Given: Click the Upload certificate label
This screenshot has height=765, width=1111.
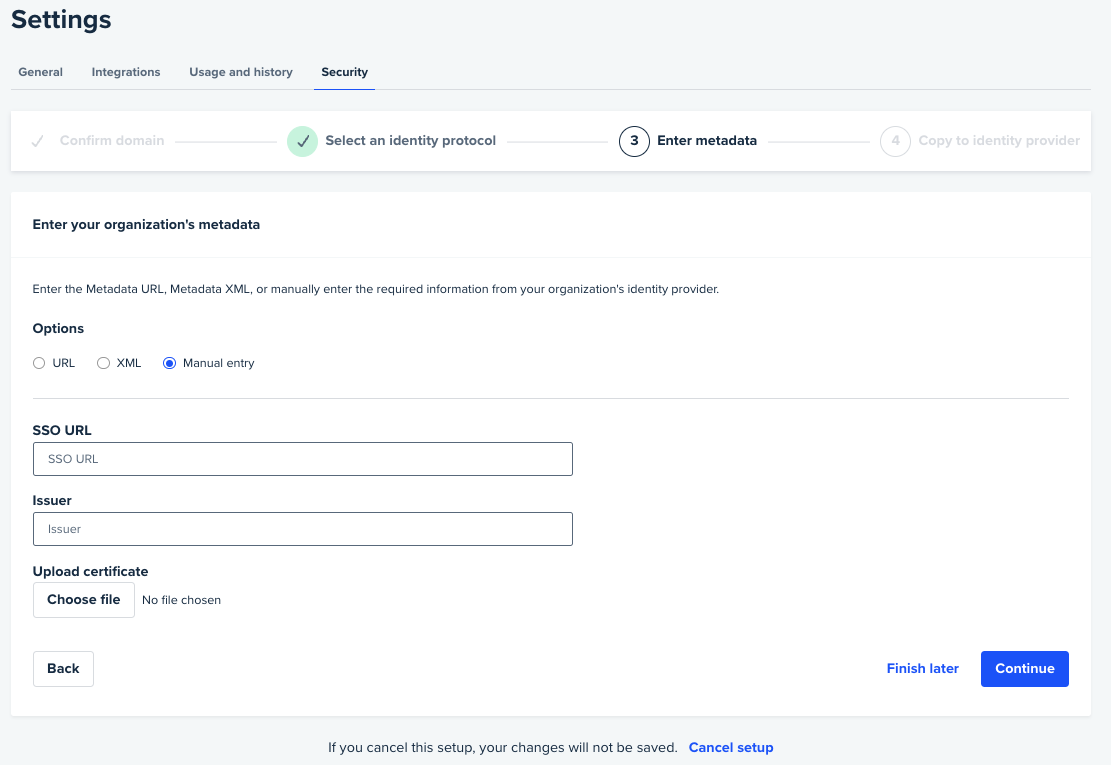Looking at the screenshot, I should click(91, 572).
